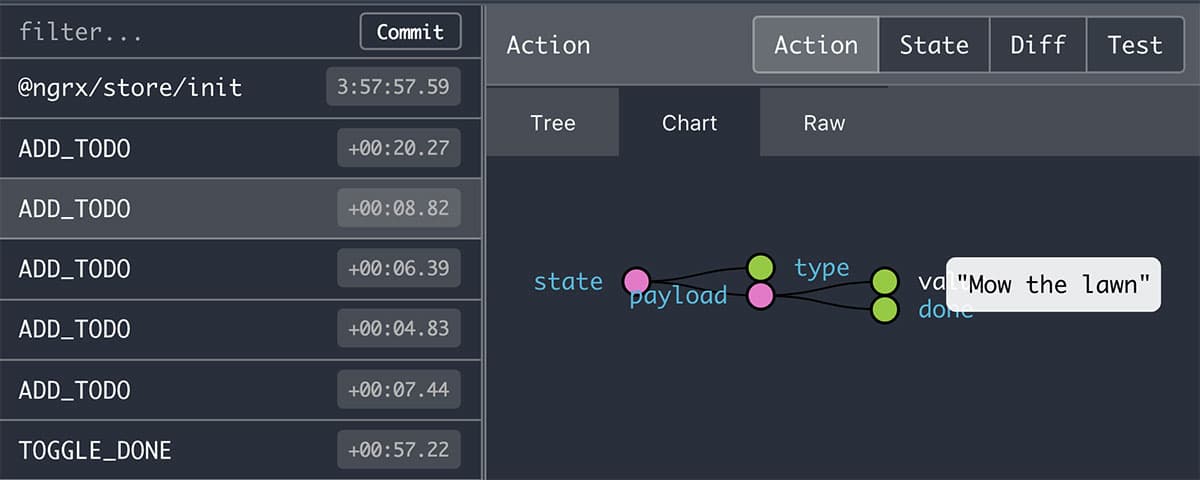Image resolution: width=1200 pixels, height=480 pixels.
Task: Switch to the Test view
Action: click(1135, 45)
